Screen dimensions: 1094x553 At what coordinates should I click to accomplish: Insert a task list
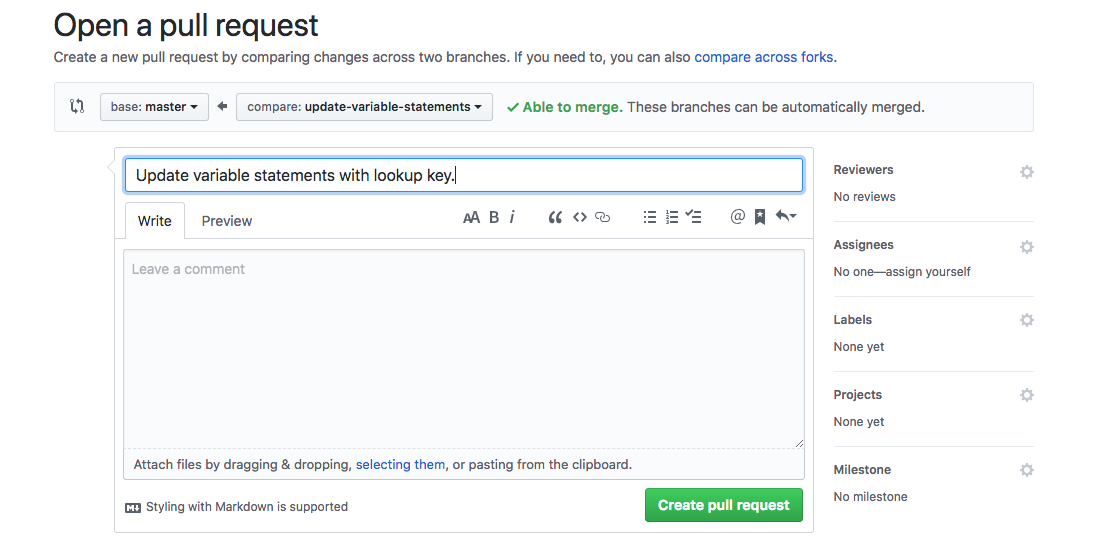pyautogui.click(x=694, y=217)
